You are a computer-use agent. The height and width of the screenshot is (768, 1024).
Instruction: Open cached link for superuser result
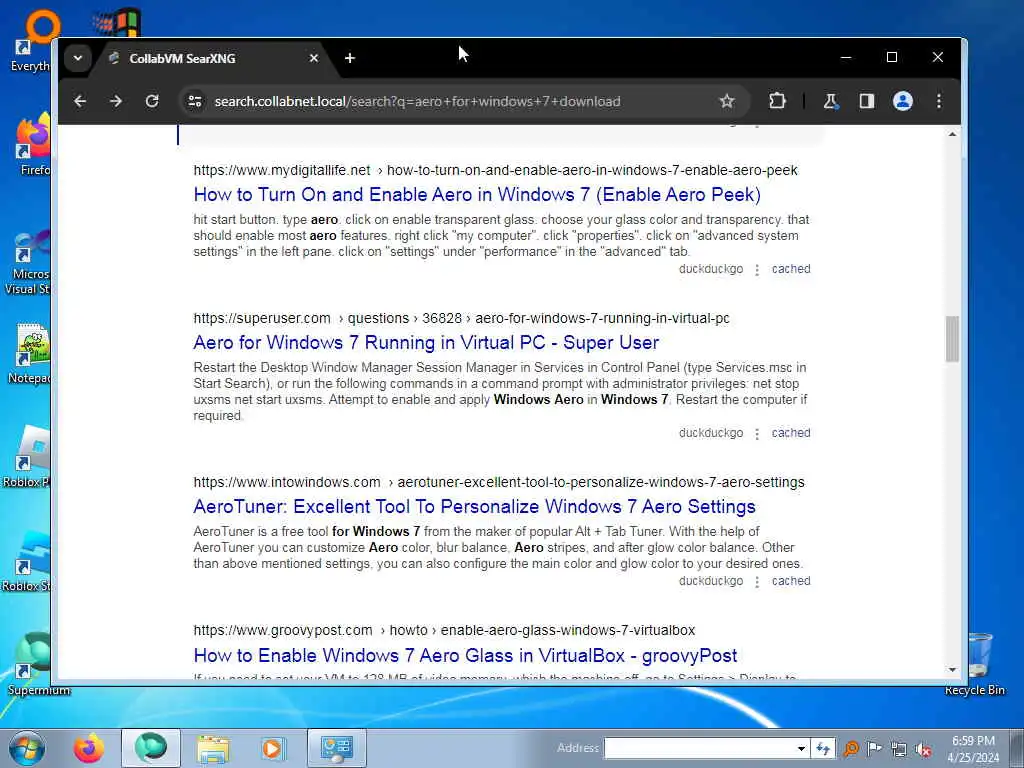tap(791, 433)
